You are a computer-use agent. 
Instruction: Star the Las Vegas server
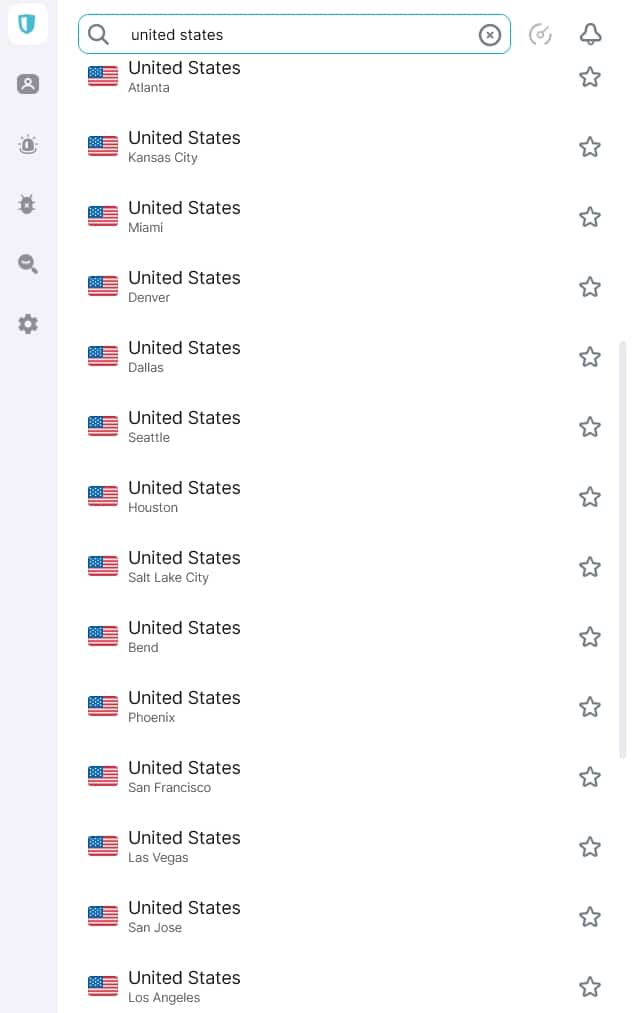[589, 847]
